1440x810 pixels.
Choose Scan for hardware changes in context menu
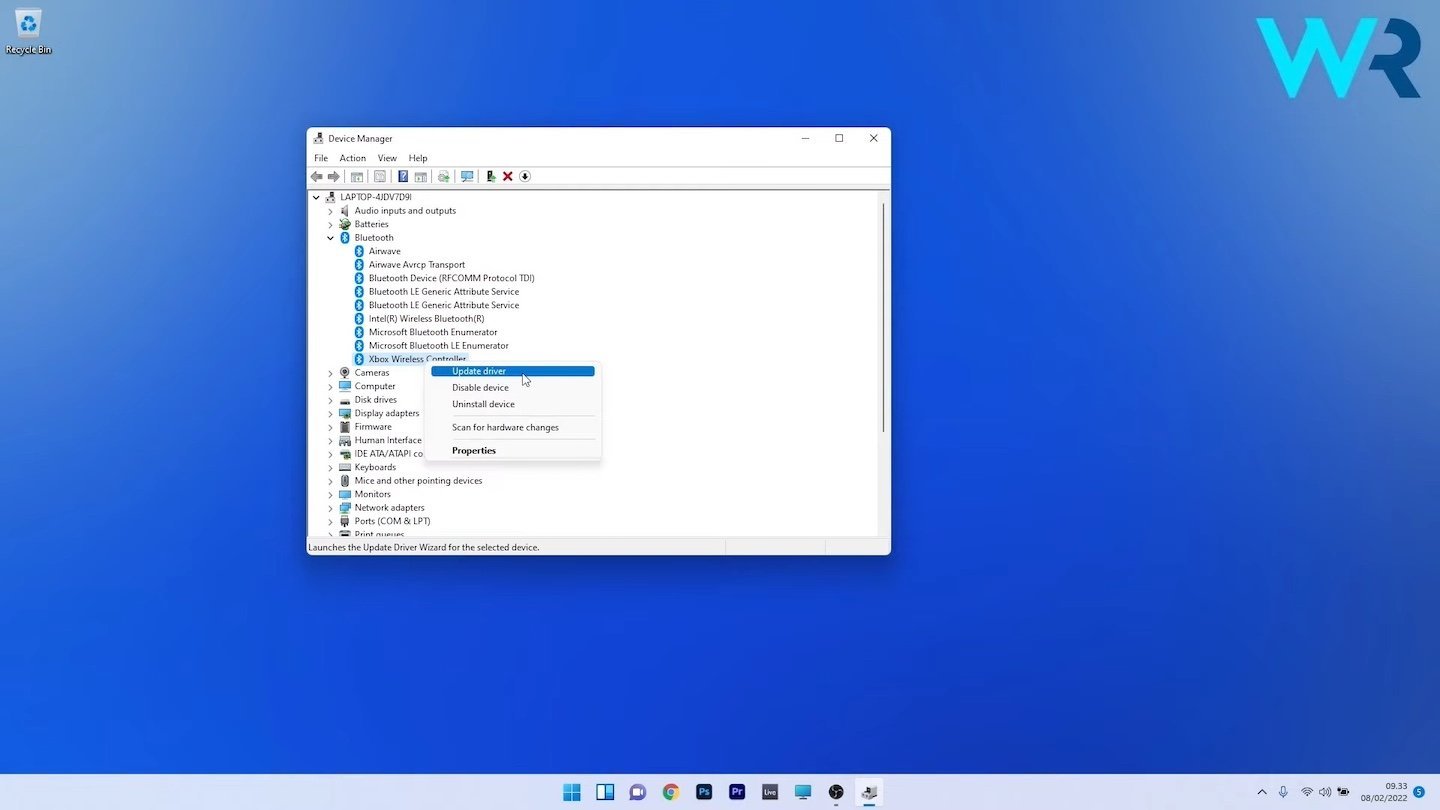click(x=513, y=427)
